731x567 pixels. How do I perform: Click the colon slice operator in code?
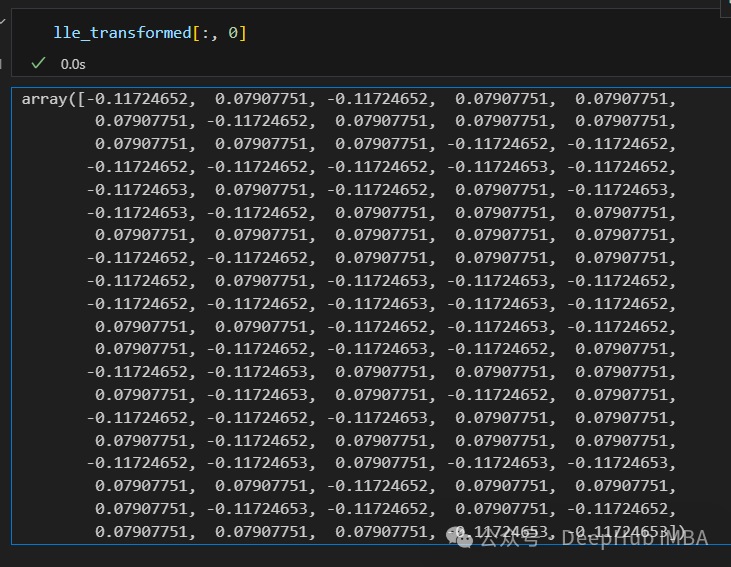tap(206, 34)
